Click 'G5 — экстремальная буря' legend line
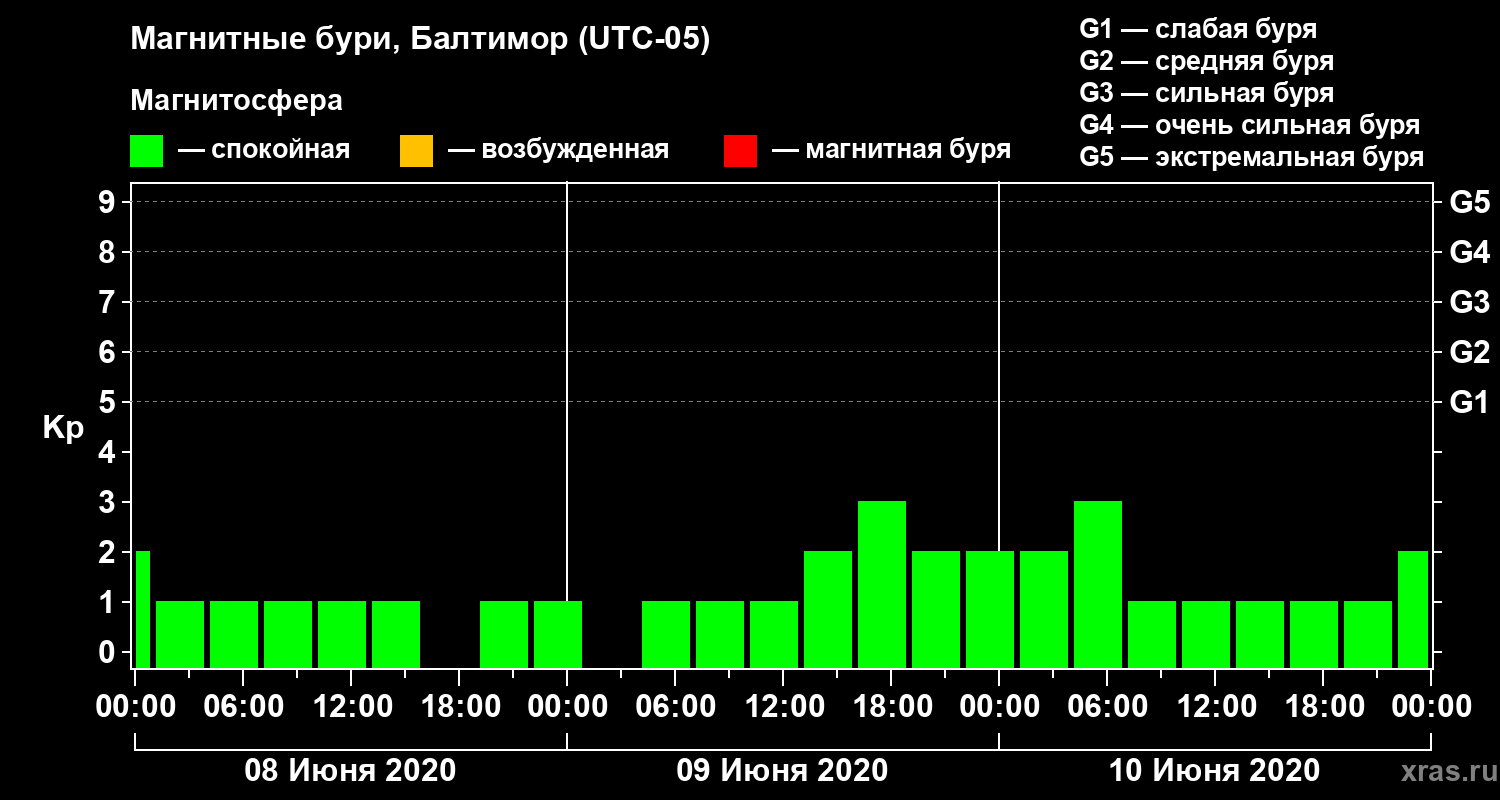Image resolution: width=1500 pixels, height=800 pixels. click(1251, 158)
